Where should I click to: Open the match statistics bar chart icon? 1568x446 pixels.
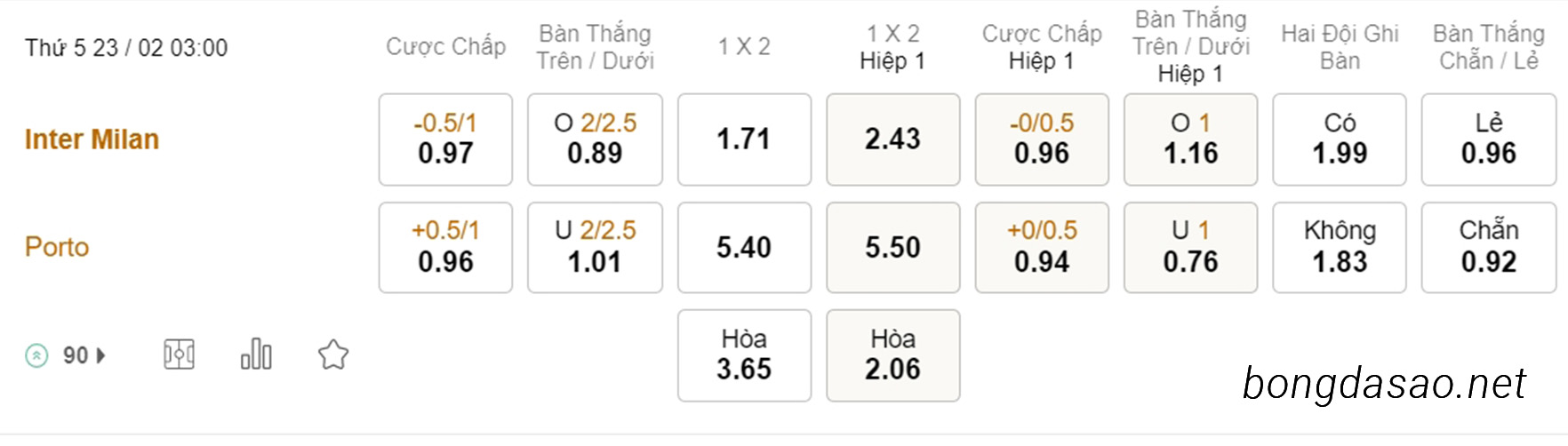[x=256, y=354]
